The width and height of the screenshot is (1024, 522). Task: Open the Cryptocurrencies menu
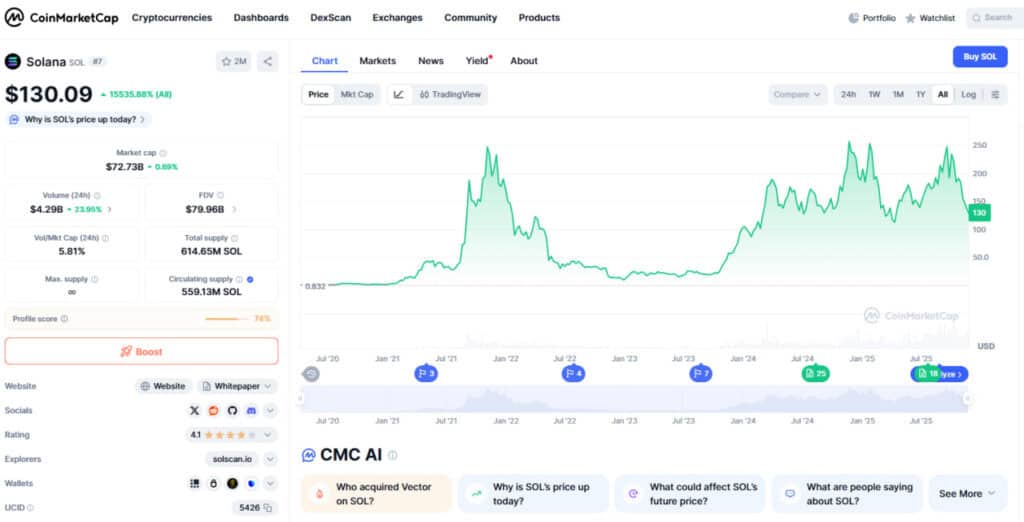point(172,18)
